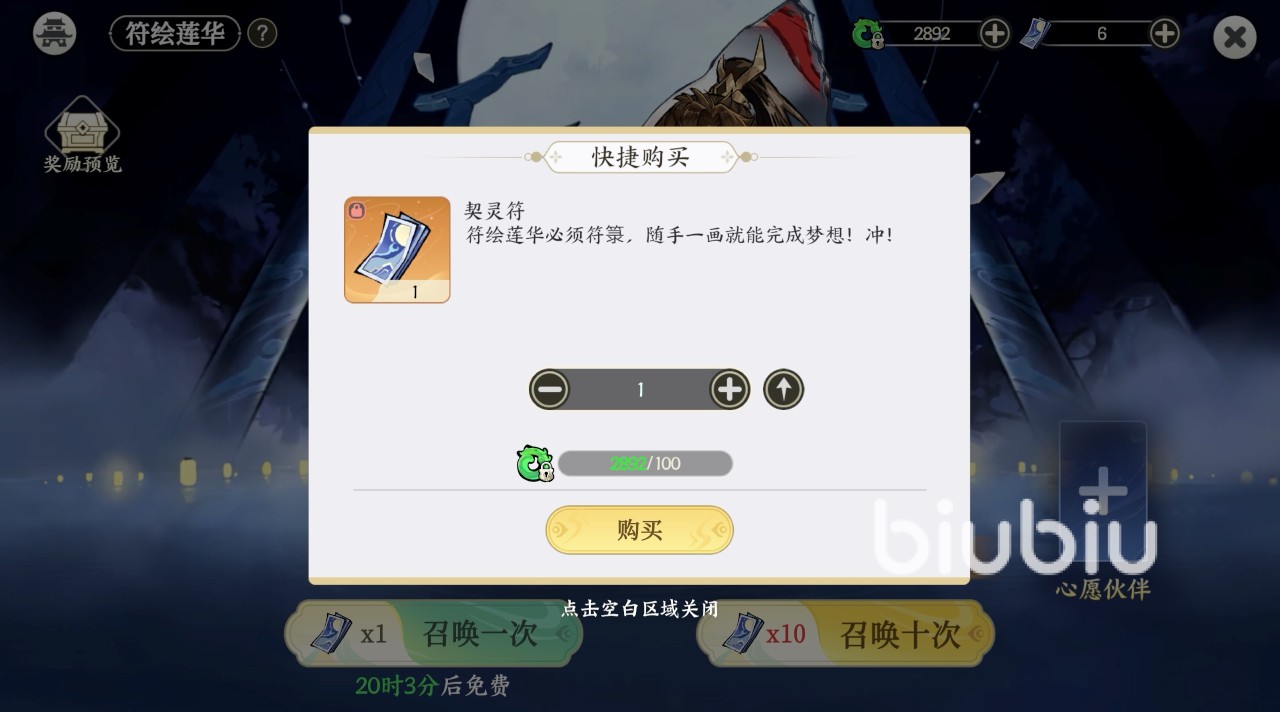Click 召唤十次 summon ten times button
The image size is (1280, 712).
click(846, 633)
